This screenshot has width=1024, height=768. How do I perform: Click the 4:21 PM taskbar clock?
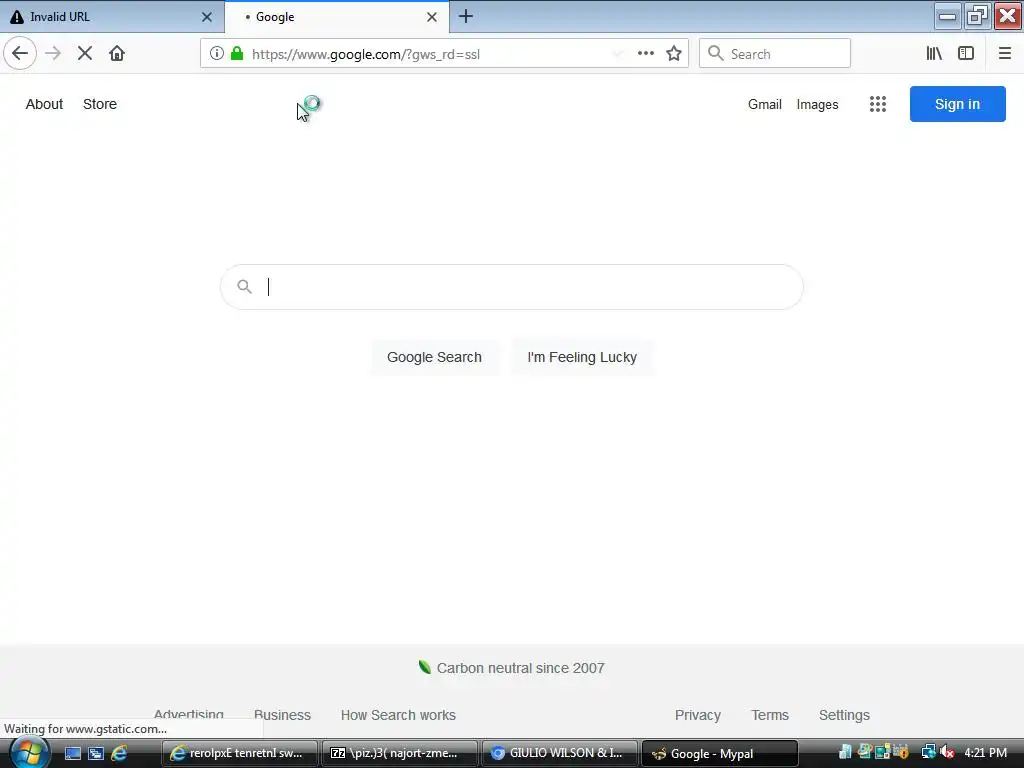click(x=985, y=752)
